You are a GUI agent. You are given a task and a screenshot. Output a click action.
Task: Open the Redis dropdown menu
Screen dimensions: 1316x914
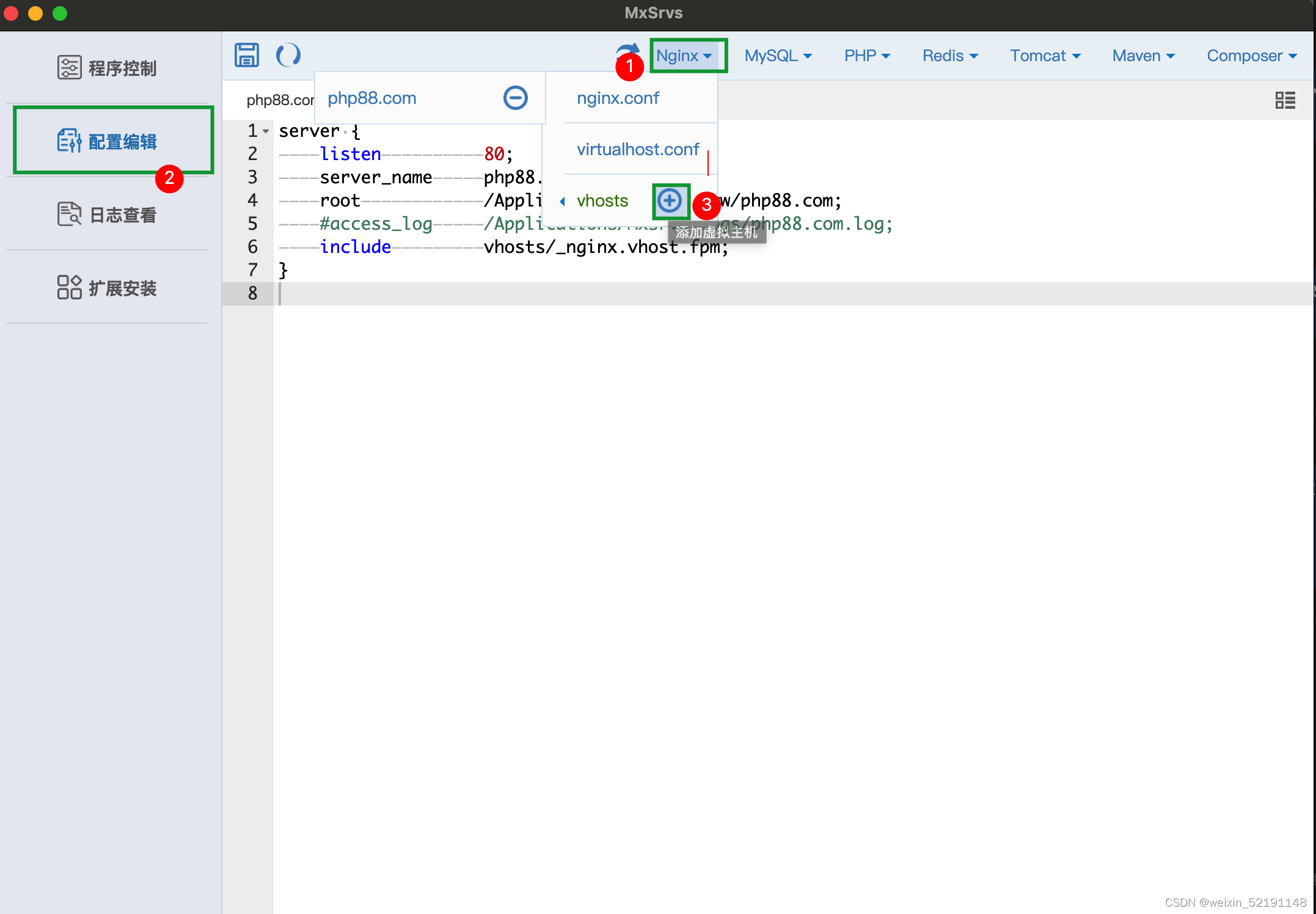(x=950, y=56)
